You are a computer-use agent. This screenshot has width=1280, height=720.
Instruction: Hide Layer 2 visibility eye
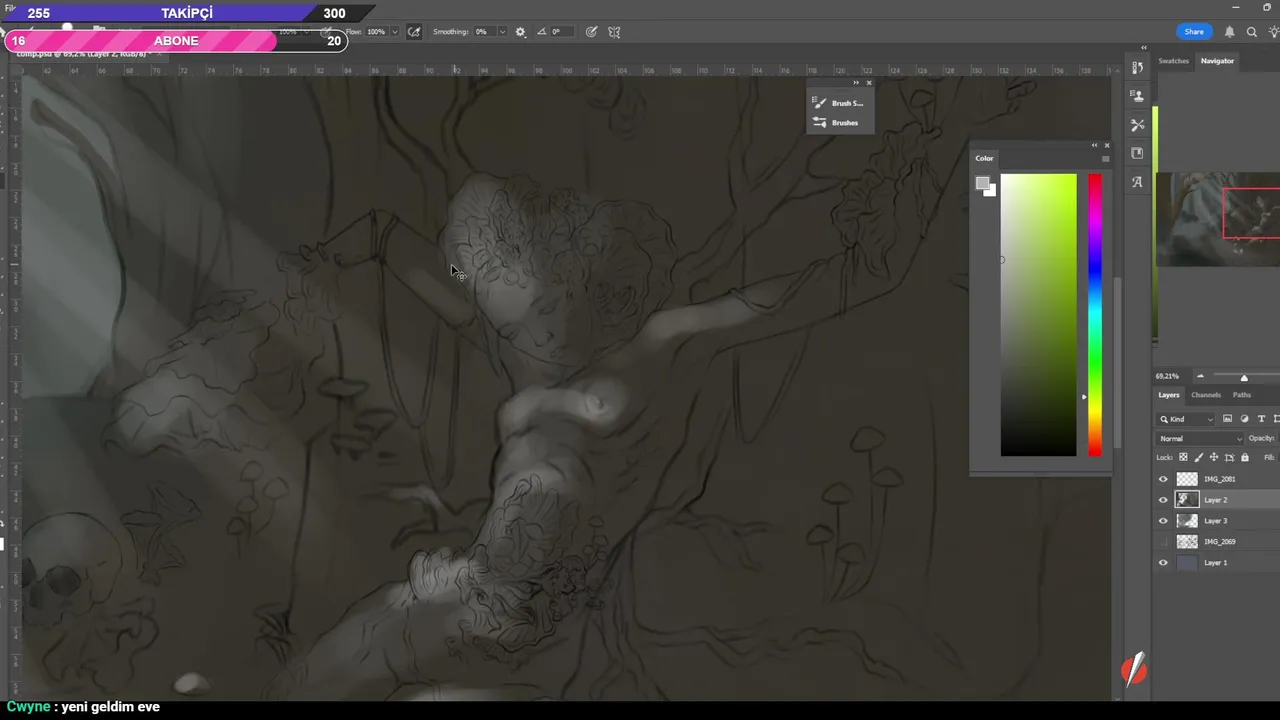[1163, 500]
